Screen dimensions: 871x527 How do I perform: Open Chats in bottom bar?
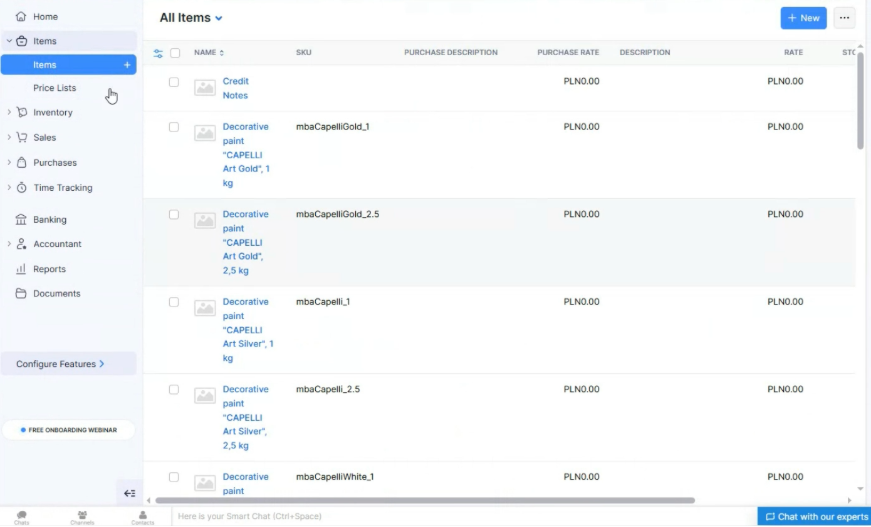22,516
